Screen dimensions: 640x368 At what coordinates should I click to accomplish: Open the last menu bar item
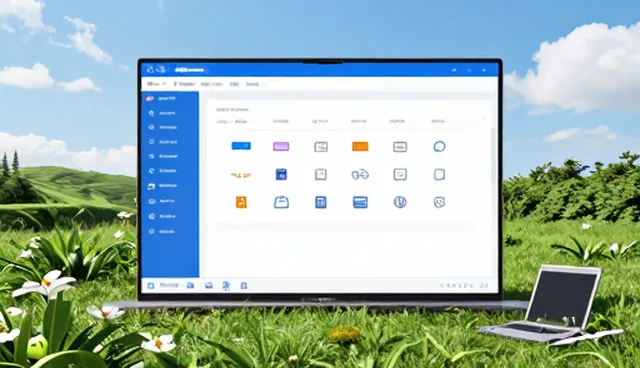pyautogui.click(x=253, y=84)
